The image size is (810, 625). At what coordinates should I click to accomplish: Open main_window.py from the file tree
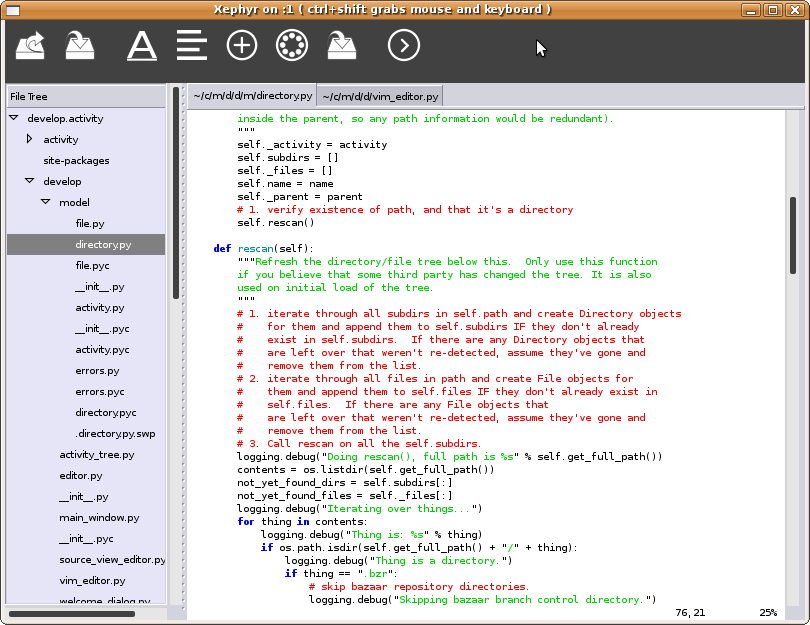coord(99,518)
